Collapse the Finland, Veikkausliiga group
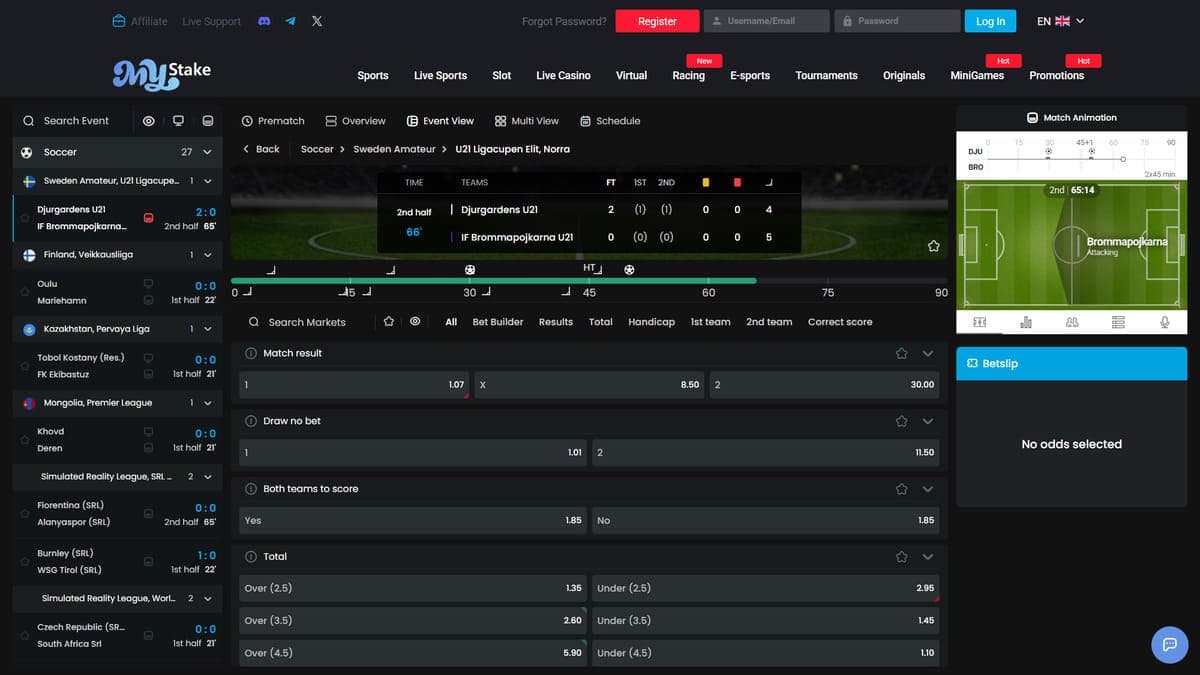Screen dimensions: 1200x675 207,255
